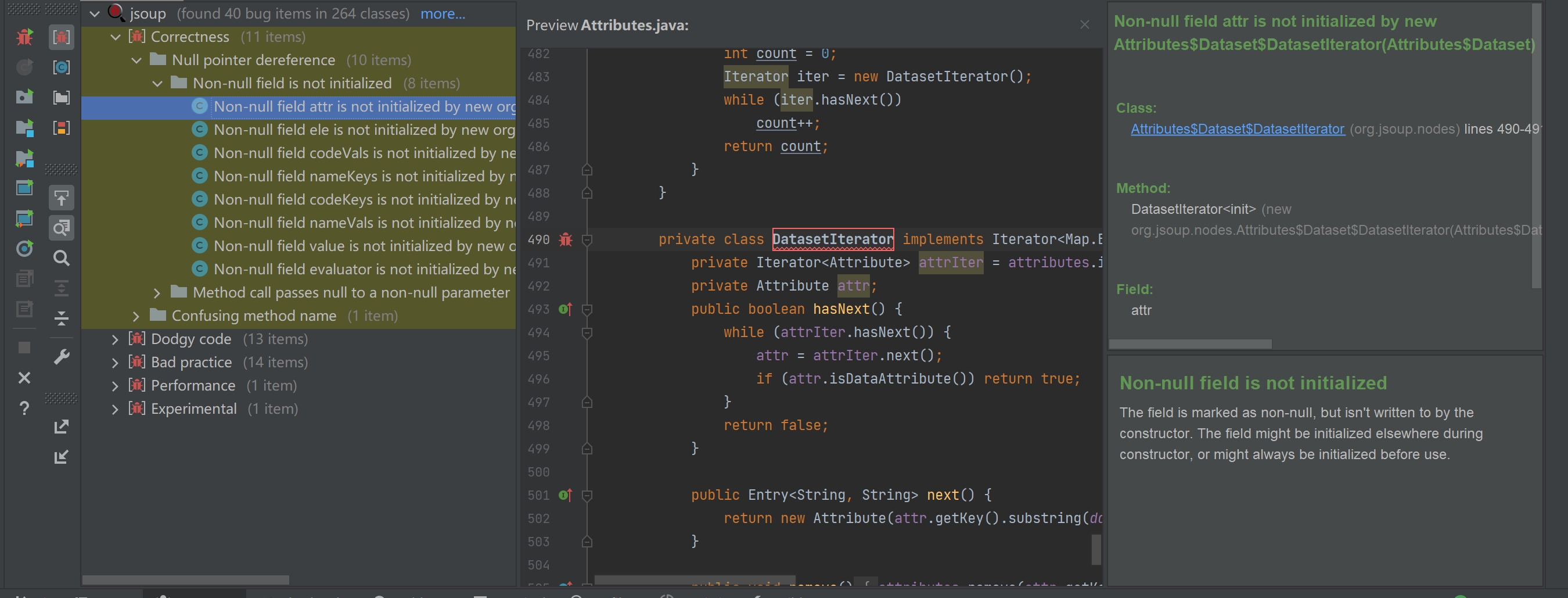The width and height of the screenshot is (1568, 598).
Task: Fold the hasNext method at line 493
Action: [x=587, y=309]
